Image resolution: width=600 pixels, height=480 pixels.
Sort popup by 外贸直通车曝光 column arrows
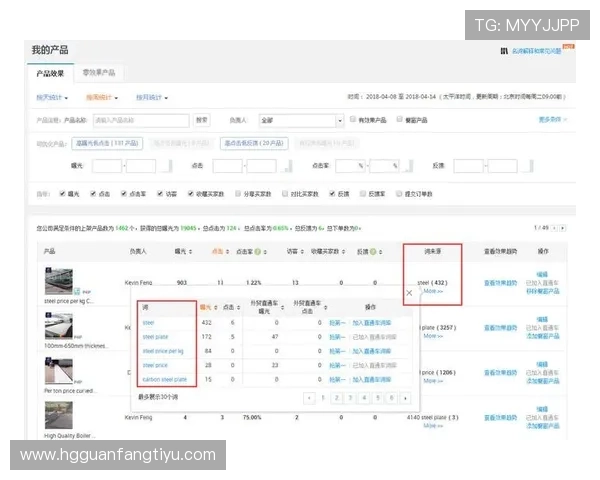click(282, 307)
